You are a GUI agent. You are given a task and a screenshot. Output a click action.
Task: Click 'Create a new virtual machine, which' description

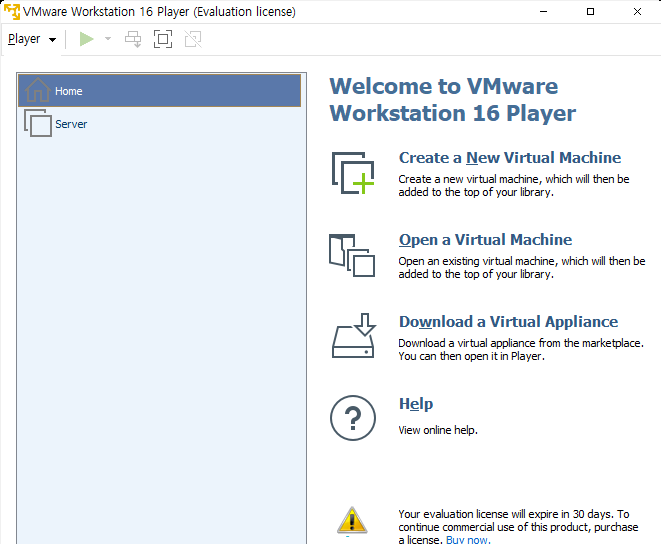[x=514, y=186]
